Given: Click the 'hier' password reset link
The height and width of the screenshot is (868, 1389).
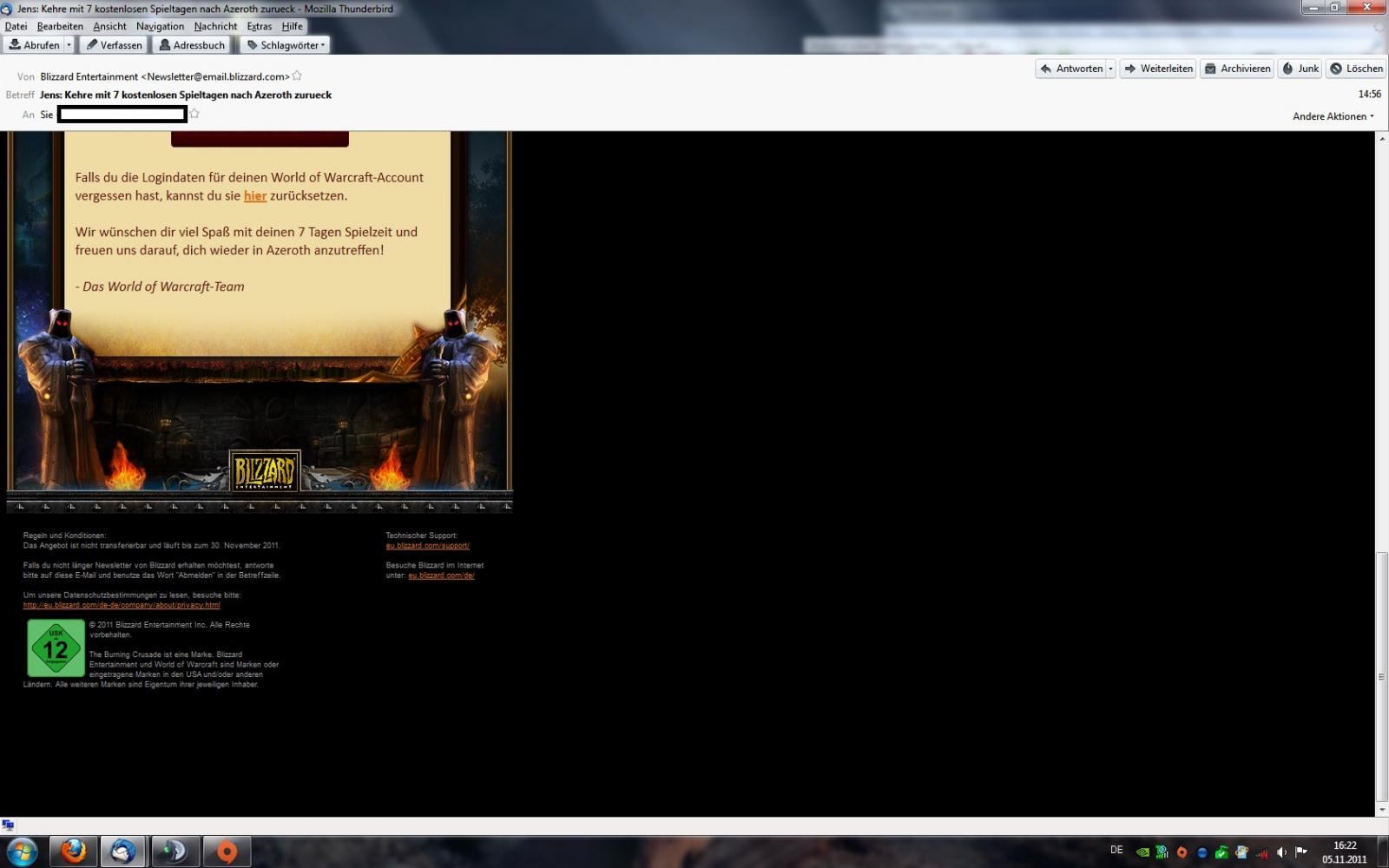Looking at the screenshot, I should click(255, 196).
